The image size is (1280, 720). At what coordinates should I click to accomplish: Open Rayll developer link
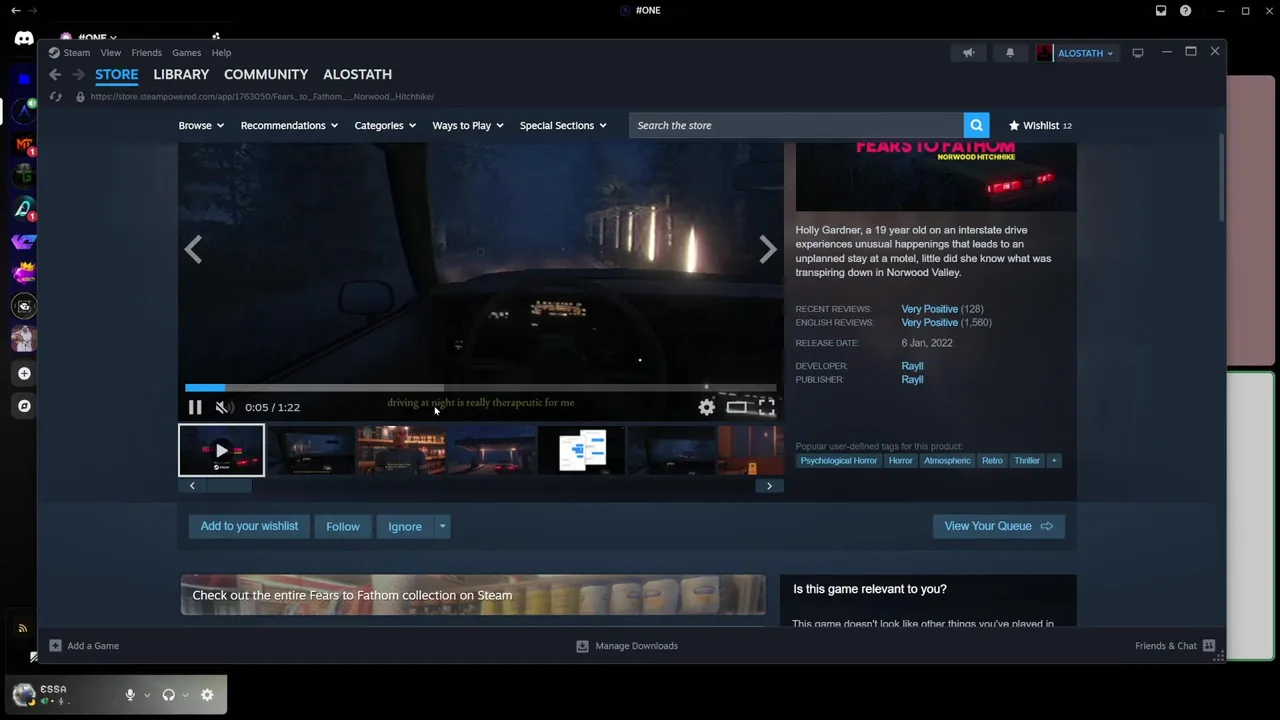pos(912,366)
